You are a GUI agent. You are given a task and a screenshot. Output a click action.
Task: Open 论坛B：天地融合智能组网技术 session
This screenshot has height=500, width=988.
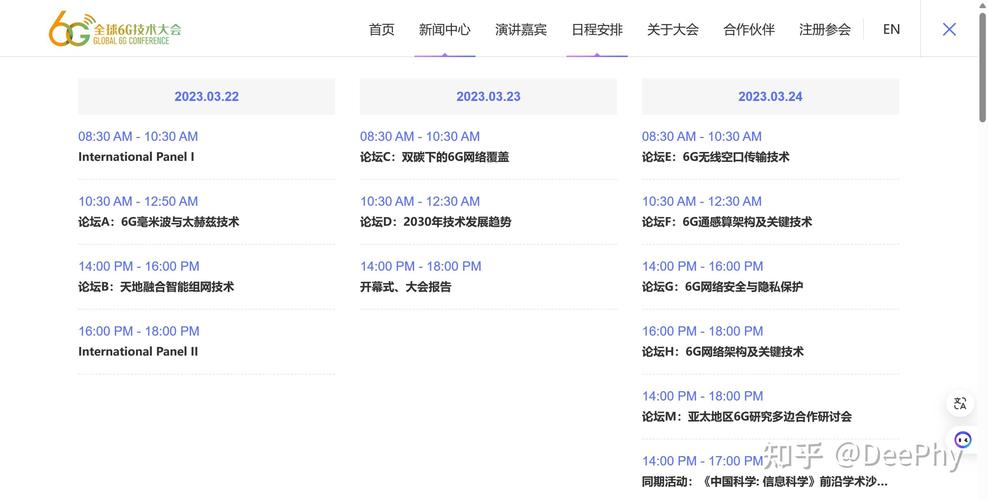pos(156,287)
